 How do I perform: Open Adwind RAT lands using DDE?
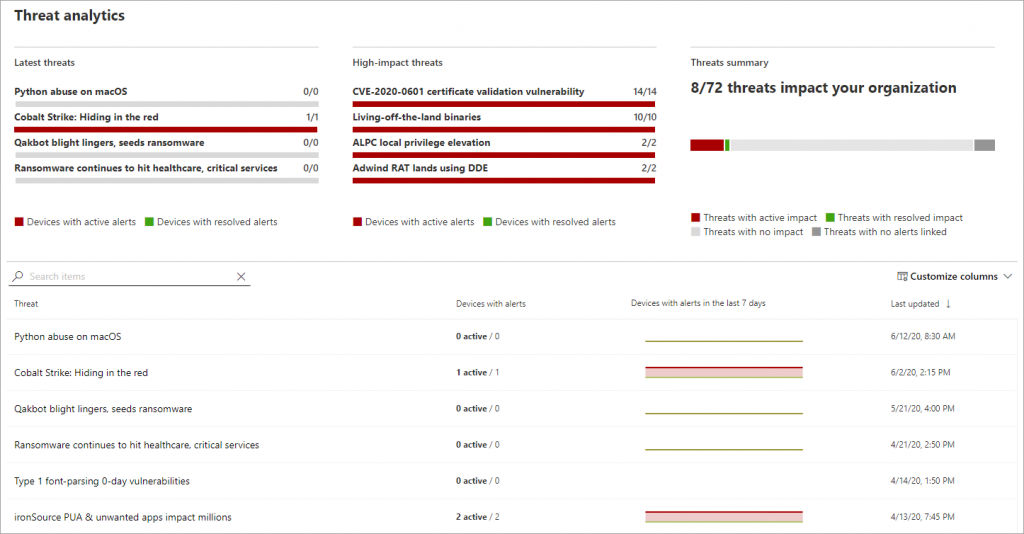click(420, 168)
